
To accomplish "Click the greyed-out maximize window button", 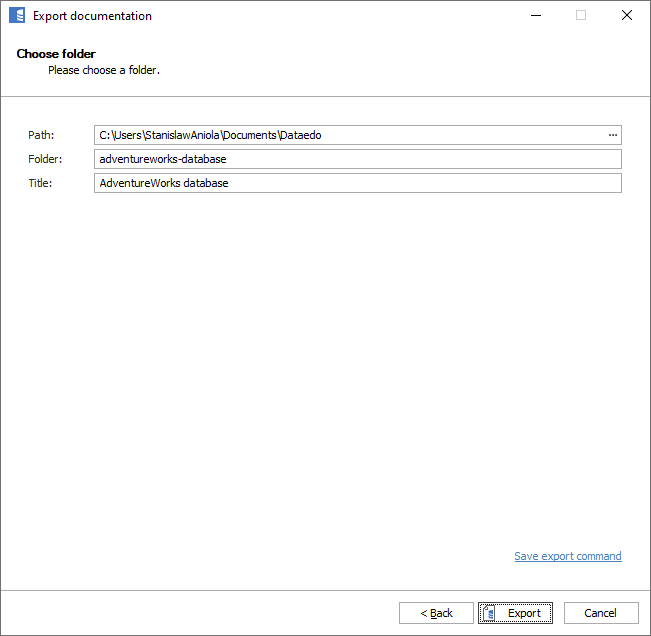I will click(581, 16).
